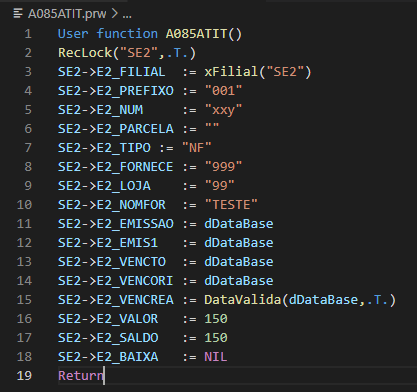The height and width of the screenshot is (392, 417).
Task: Click function name A085ATIT()
Action: (204, 34)
